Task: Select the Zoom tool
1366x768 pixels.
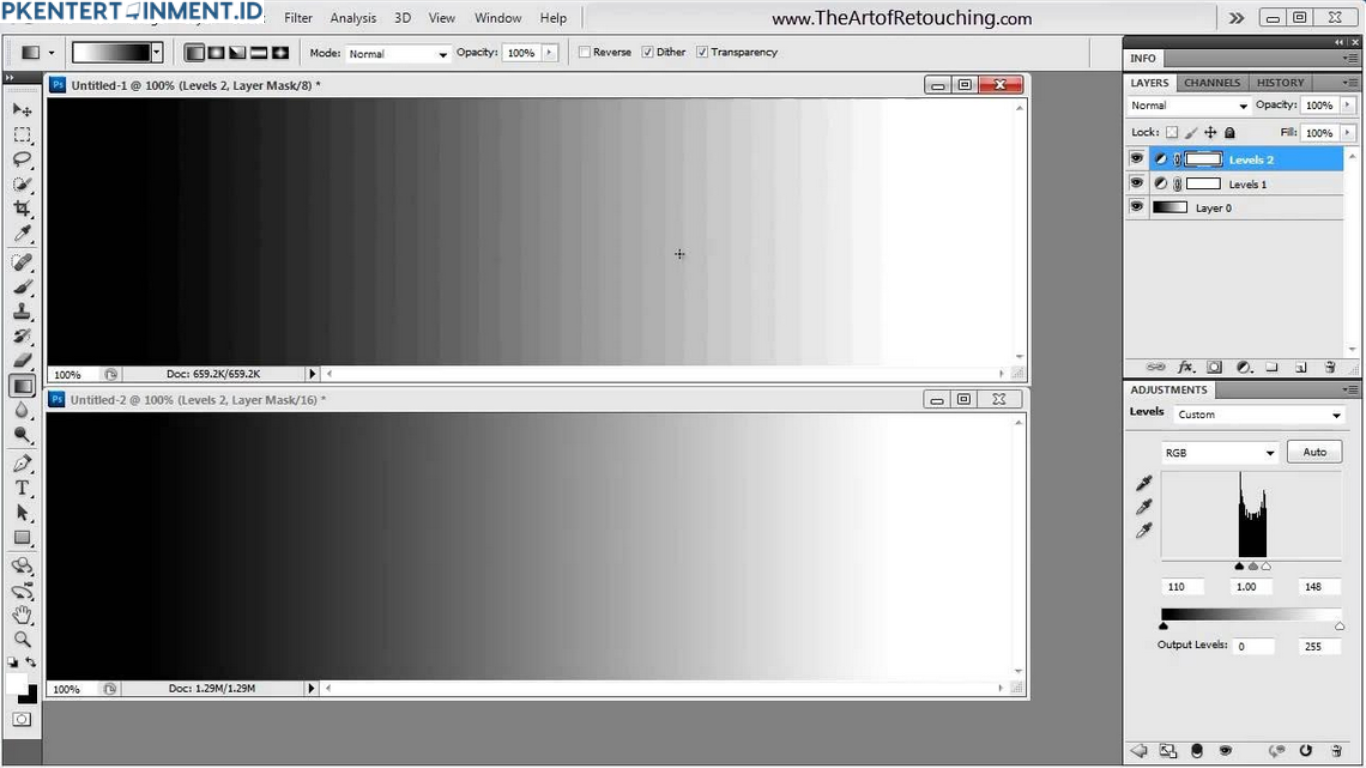Action: tap(22, 640)
